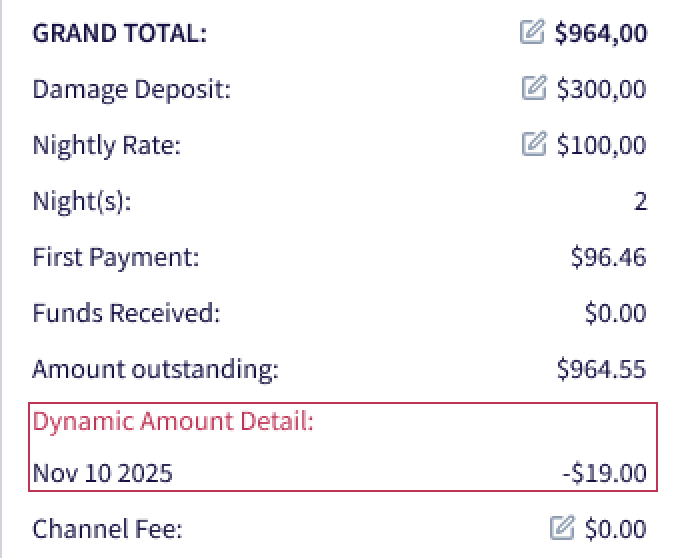Edit the Damage Deposit amount
This screenshot has height=558, width=680.
coord(534,89)
